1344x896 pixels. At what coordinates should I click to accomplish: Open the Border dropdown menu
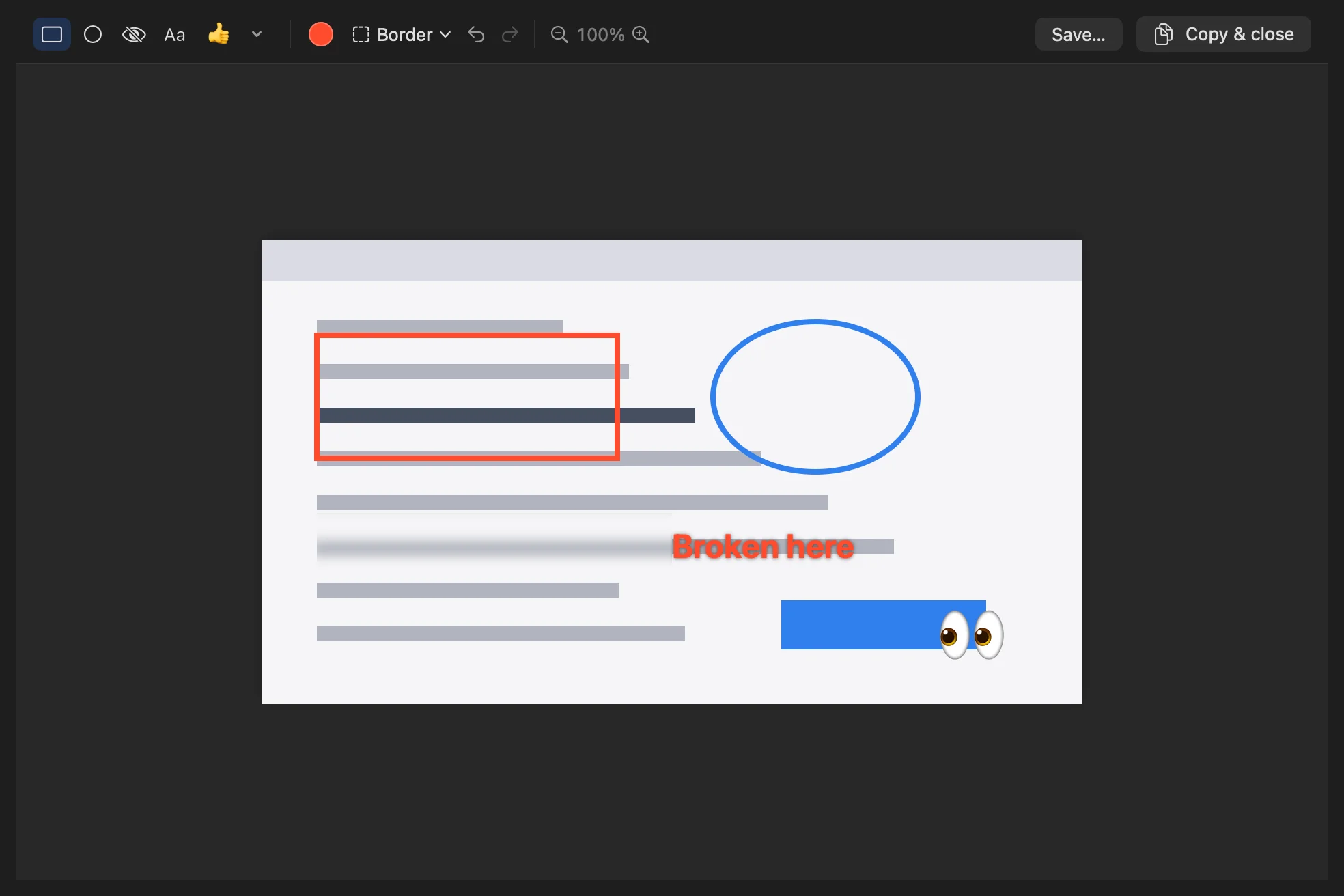coord(402,34)
